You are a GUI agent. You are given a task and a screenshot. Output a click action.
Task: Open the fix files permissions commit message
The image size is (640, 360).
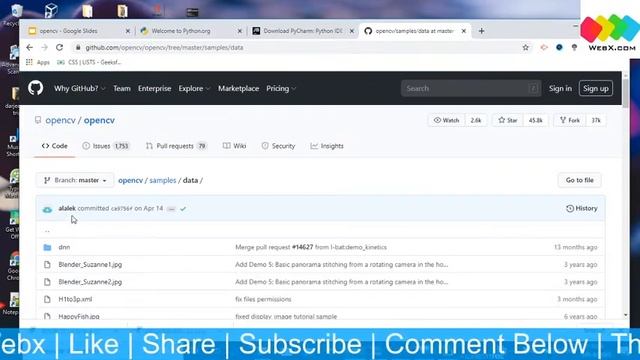click(263, 299)
